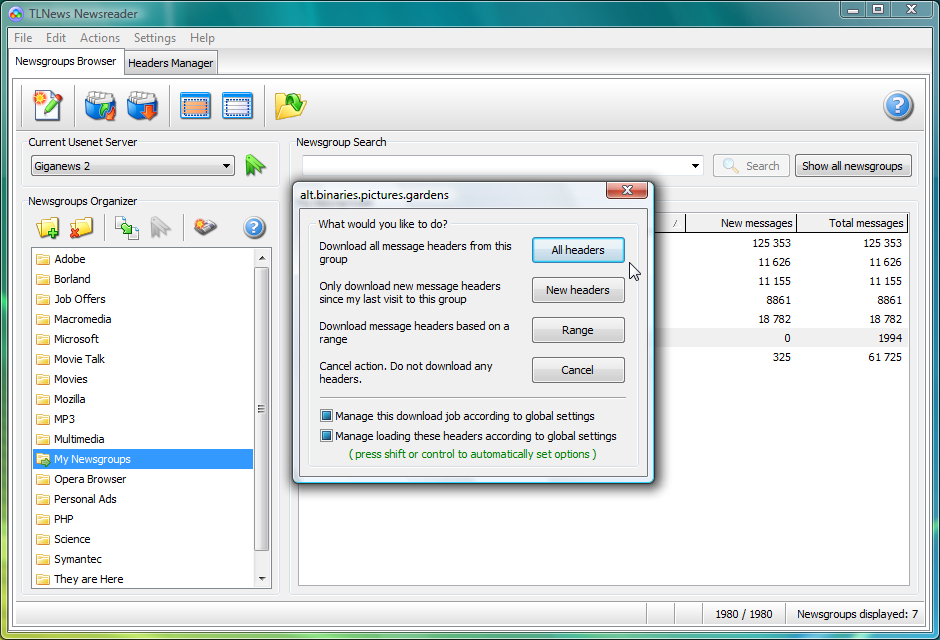This screenshot has width=940, height=640.
Task: Open the Current Usenet Server dropdown
Action: click(227, 166)
